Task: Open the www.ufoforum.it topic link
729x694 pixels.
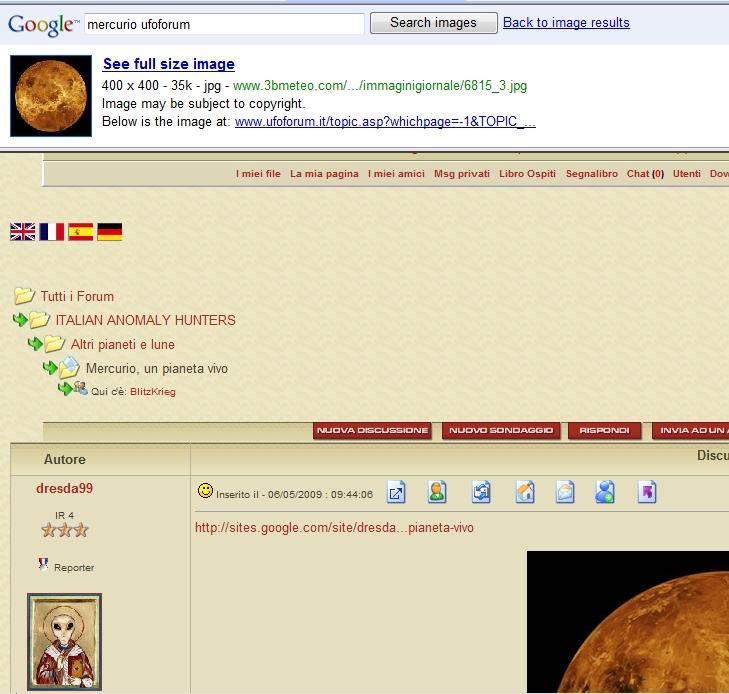Action: point(385,122)
